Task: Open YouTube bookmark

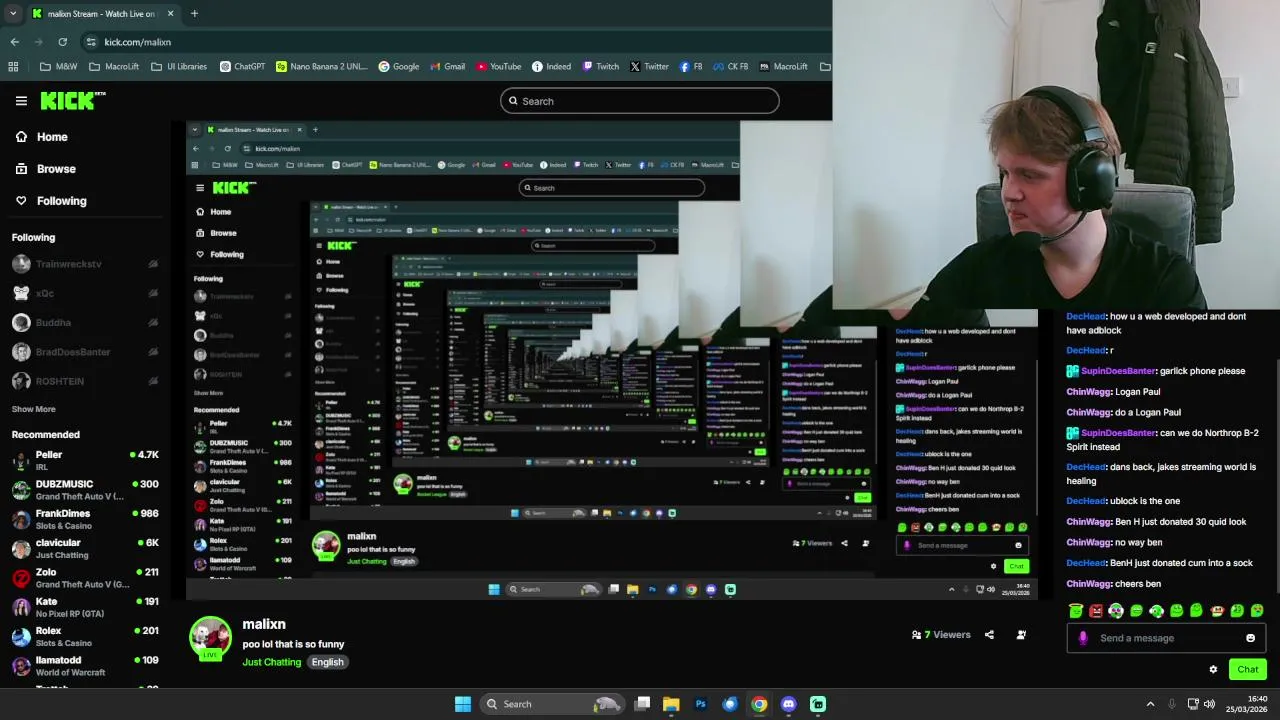Action: [498, 67]
